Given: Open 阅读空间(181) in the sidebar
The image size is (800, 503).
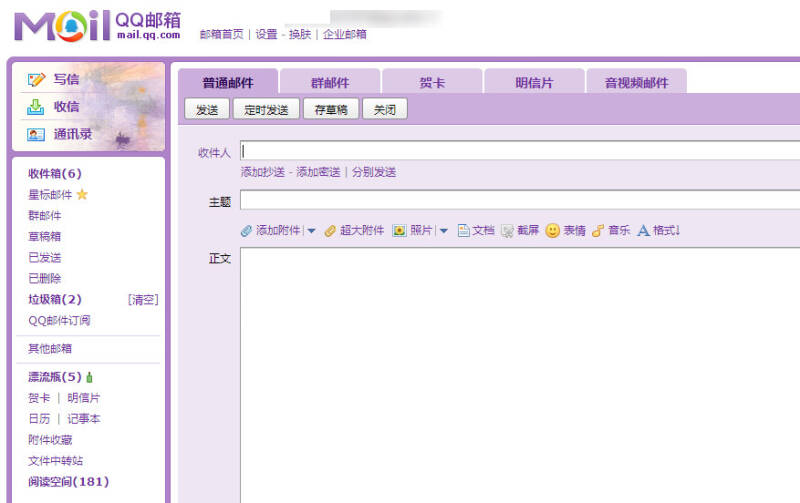Looking at the screenshot, I should click(68, 482).
